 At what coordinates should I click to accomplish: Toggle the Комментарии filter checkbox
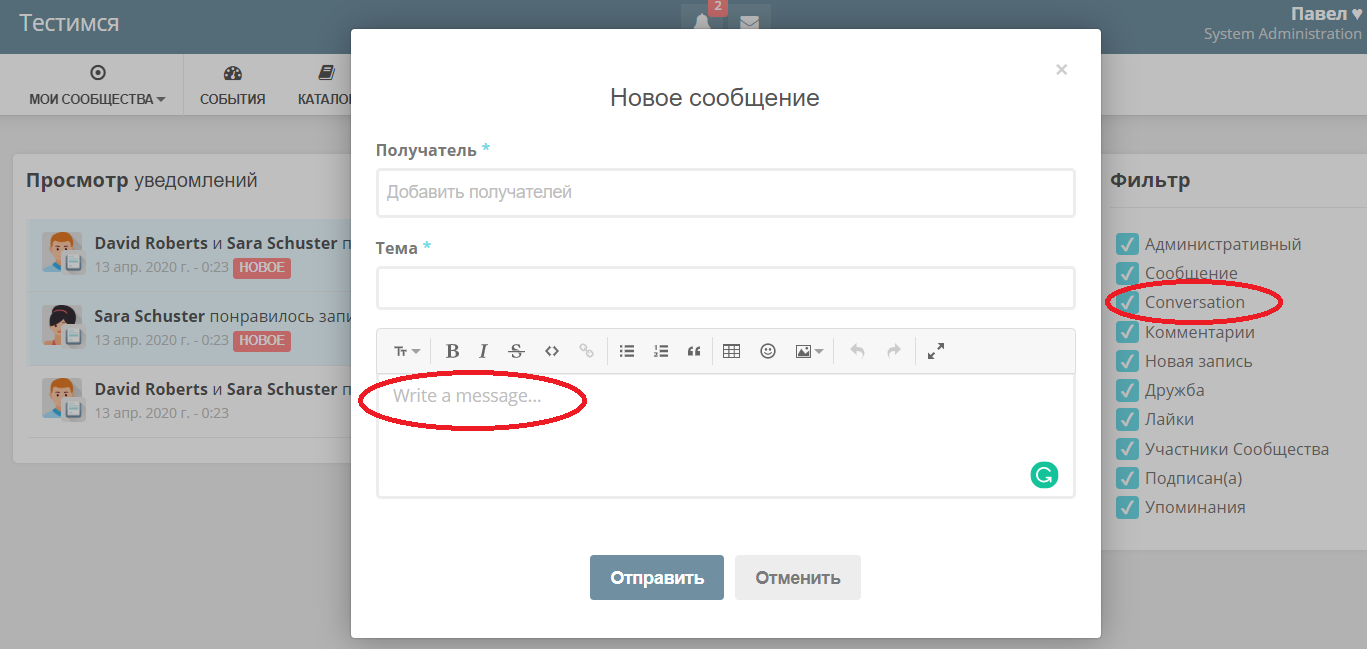(x=1127, y=332)
